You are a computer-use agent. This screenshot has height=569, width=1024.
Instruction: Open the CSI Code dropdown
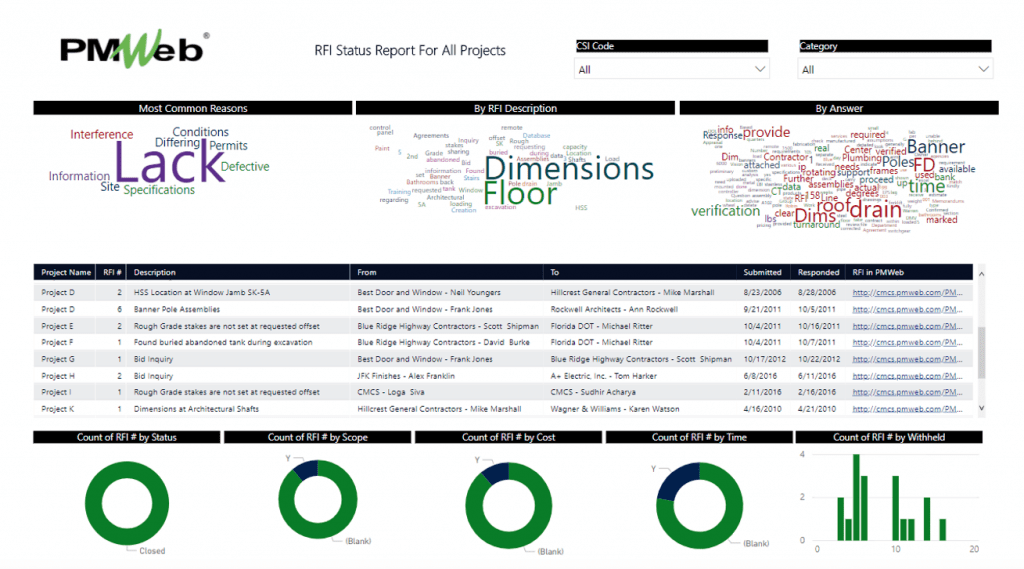point(671,69)
